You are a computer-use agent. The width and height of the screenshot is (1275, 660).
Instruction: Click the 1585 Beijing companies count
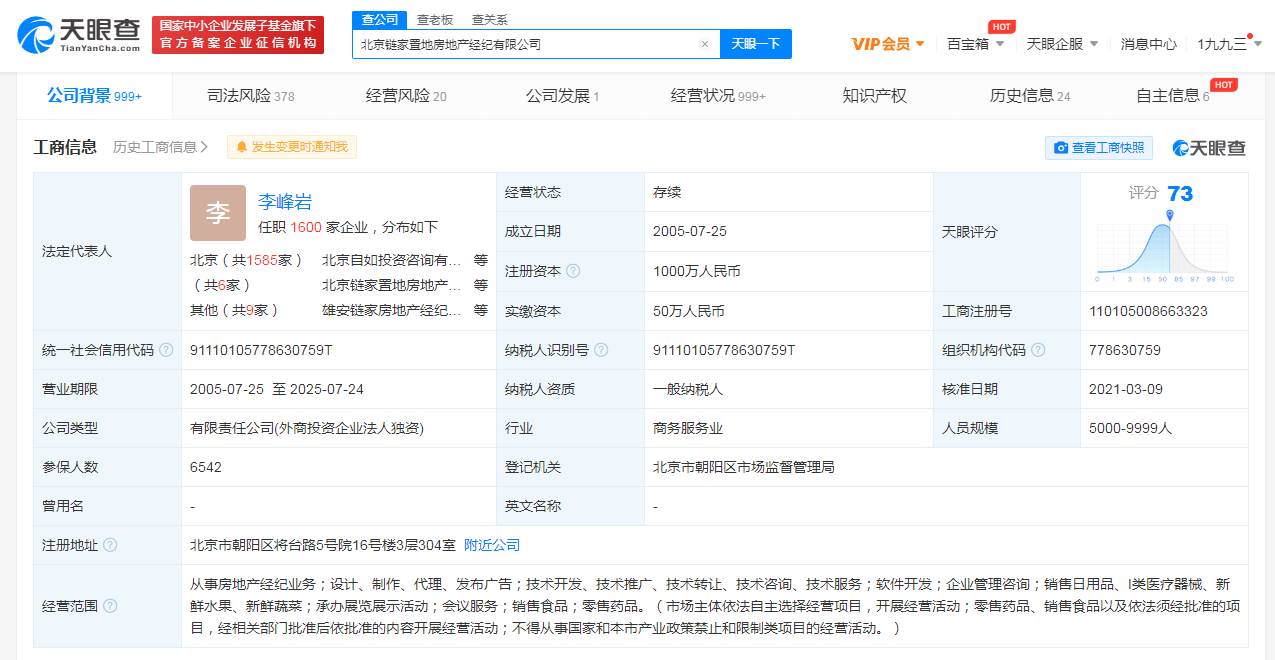[262, 260]
